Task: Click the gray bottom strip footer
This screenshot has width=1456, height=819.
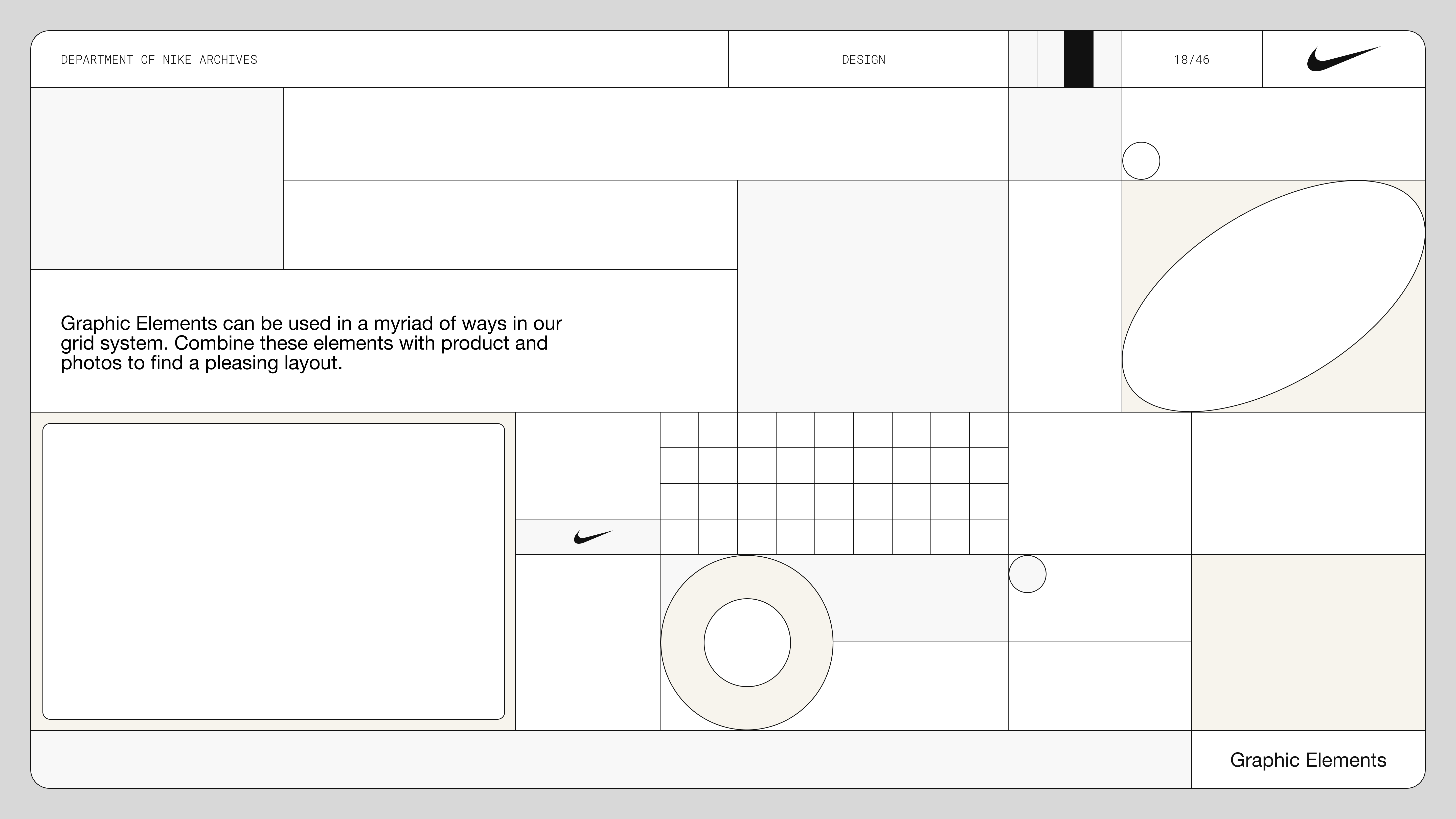Action: tap(610, 759)
